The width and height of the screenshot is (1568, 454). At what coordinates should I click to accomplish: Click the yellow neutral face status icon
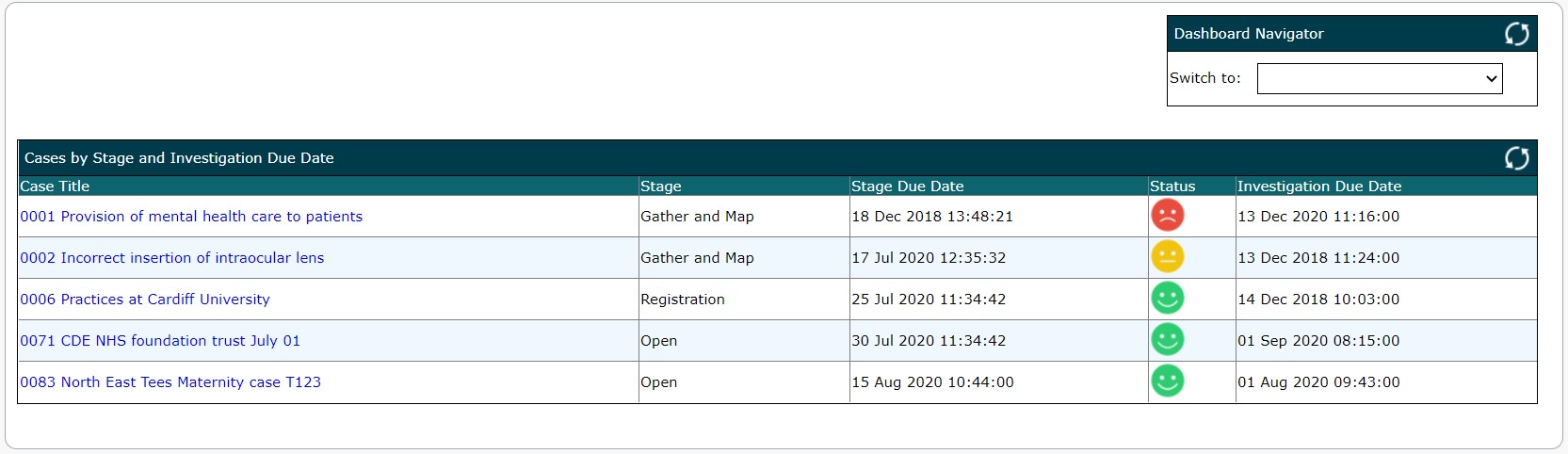pyautogui.click(x=1167, y=257)
